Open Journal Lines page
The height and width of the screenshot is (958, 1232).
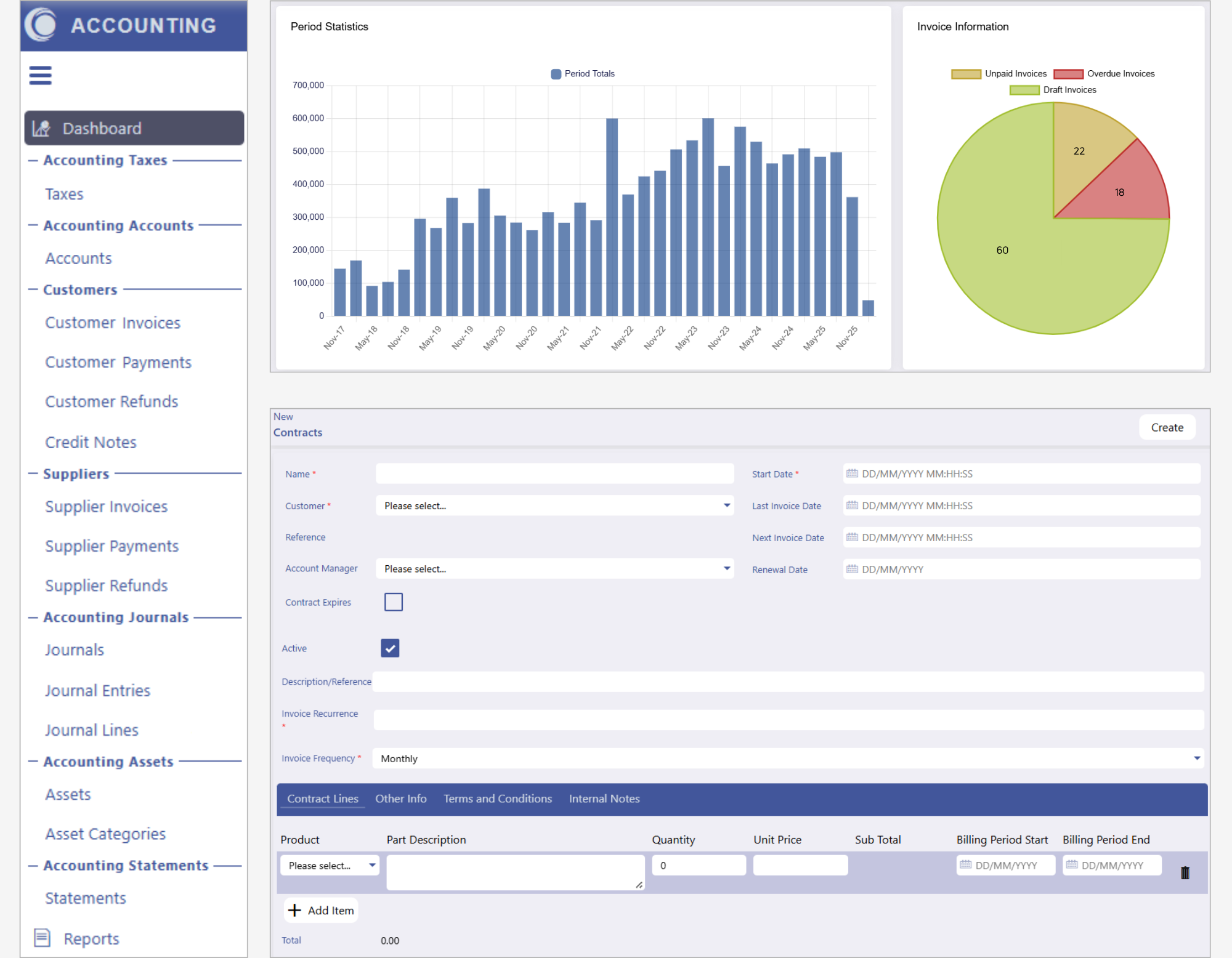(x=91, y=730)
